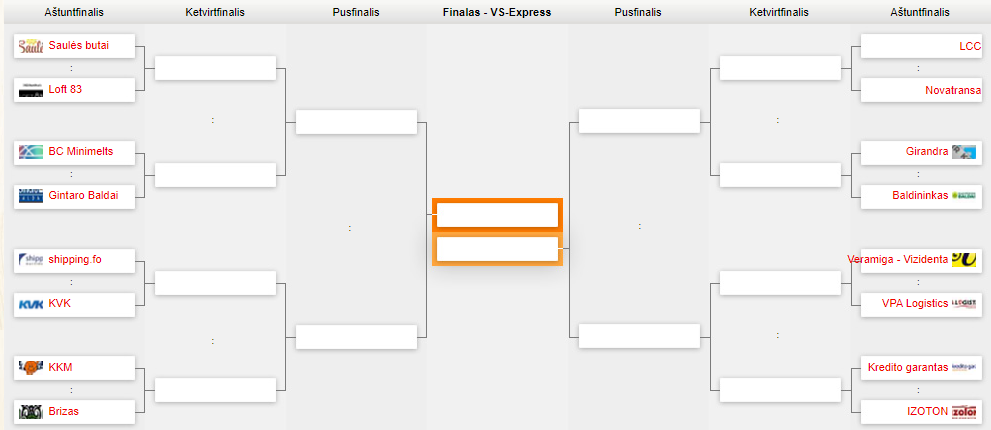This screenshot has width=991, height=430.
Task: Open the VPA Logistics team link
Action: [915, 304]
